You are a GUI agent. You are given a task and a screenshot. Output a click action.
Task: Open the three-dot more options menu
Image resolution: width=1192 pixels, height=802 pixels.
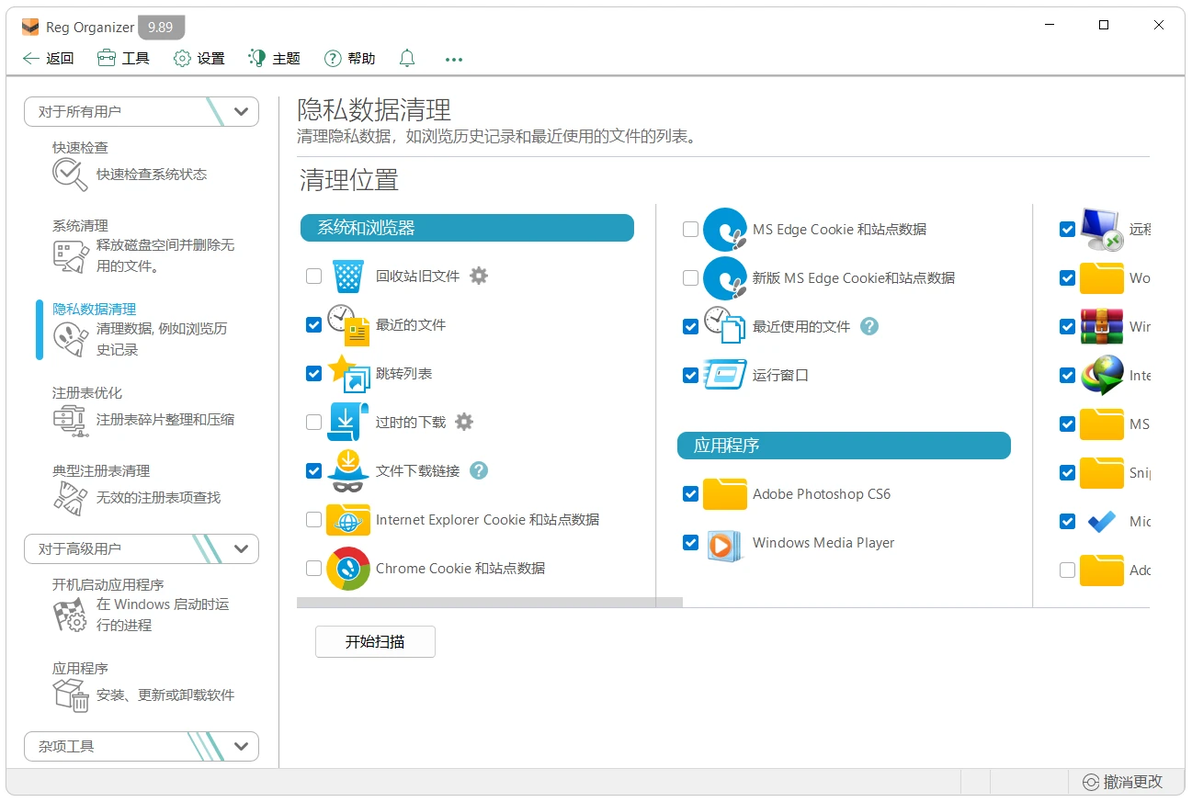pos(454,59)
